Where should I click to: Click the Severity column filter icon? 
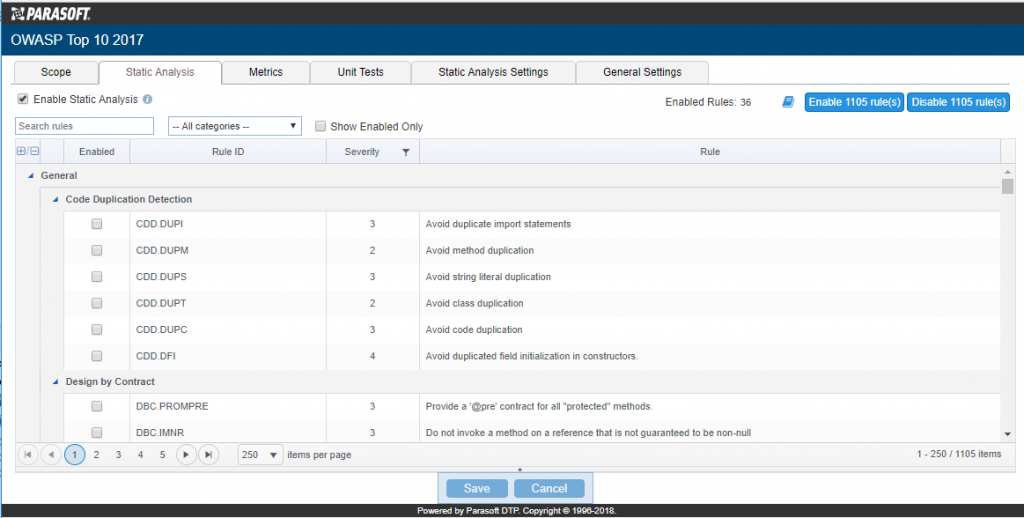(x=405, y=152)
